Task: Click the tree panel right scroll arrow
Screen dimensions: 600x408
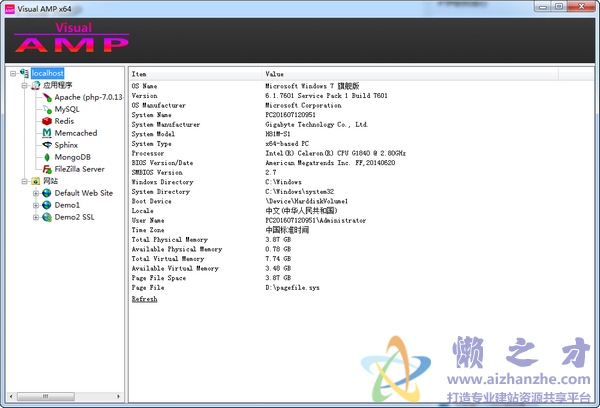Action: (118, 396)
